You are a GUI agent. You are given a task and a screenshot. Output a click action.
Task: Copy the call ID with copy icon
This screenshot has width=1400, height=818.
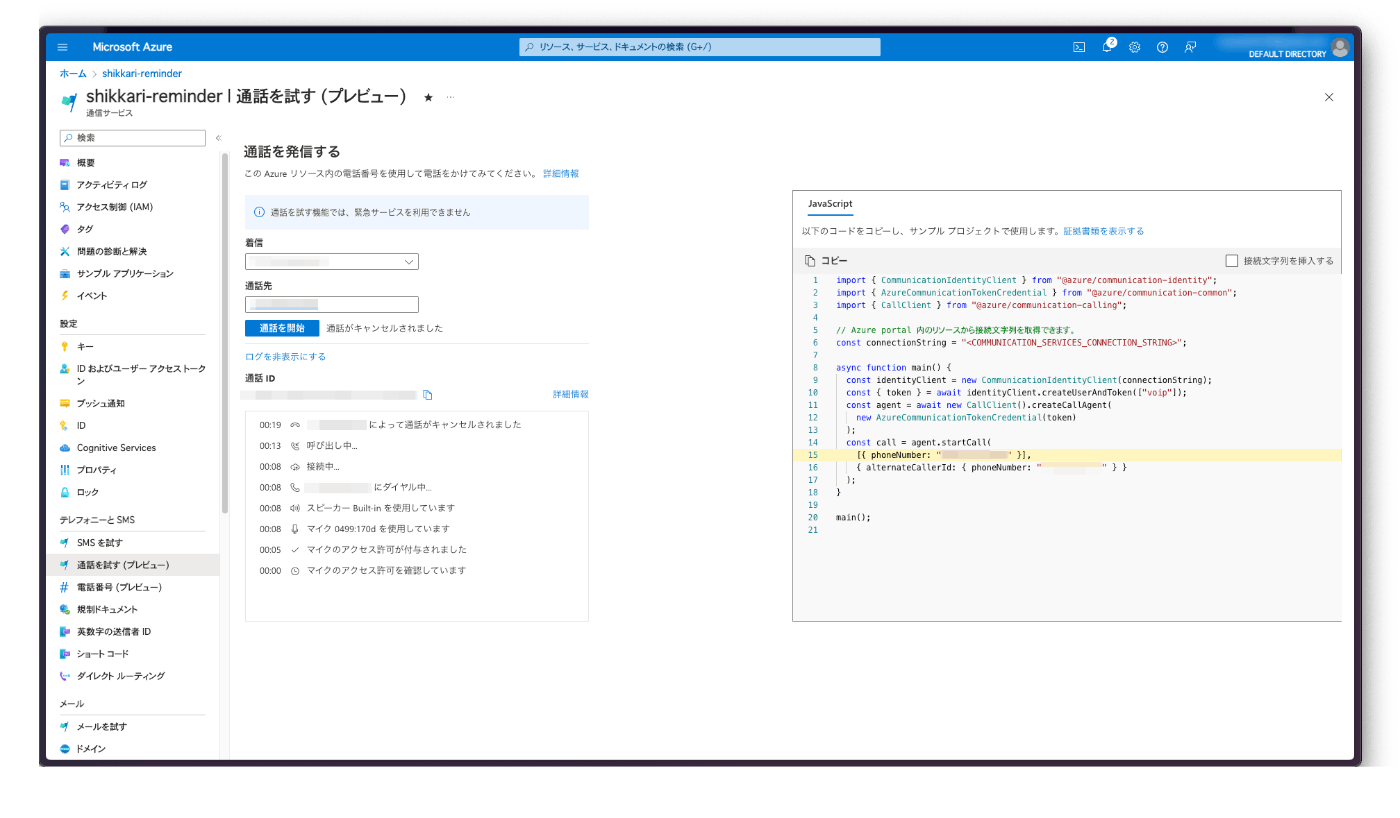coord(427,395)
